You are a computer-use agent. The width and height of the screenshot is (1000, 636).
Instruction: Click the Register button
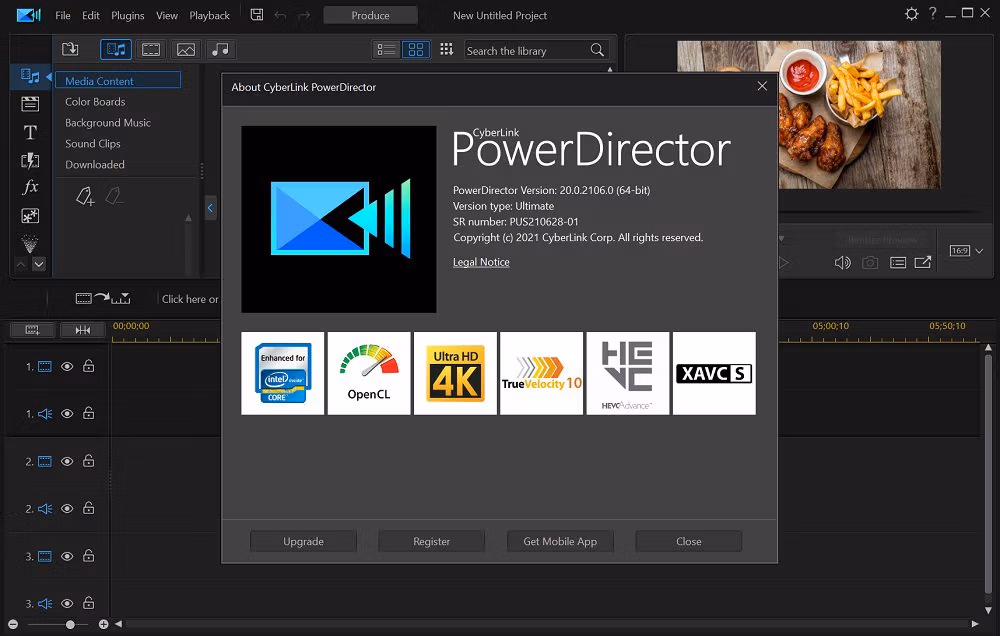point(432,541)
